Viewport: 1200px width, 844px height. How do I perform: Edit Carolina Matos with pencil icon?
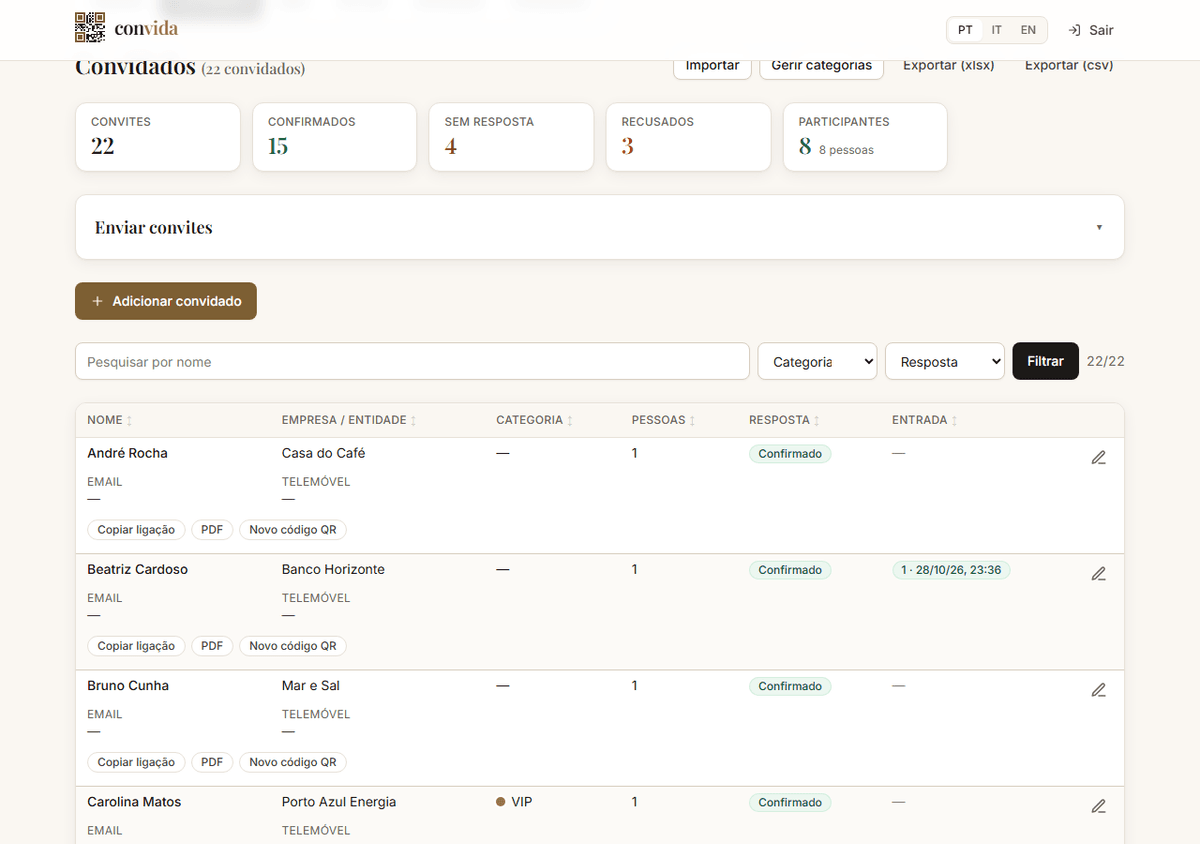[x=1098, y=806]
